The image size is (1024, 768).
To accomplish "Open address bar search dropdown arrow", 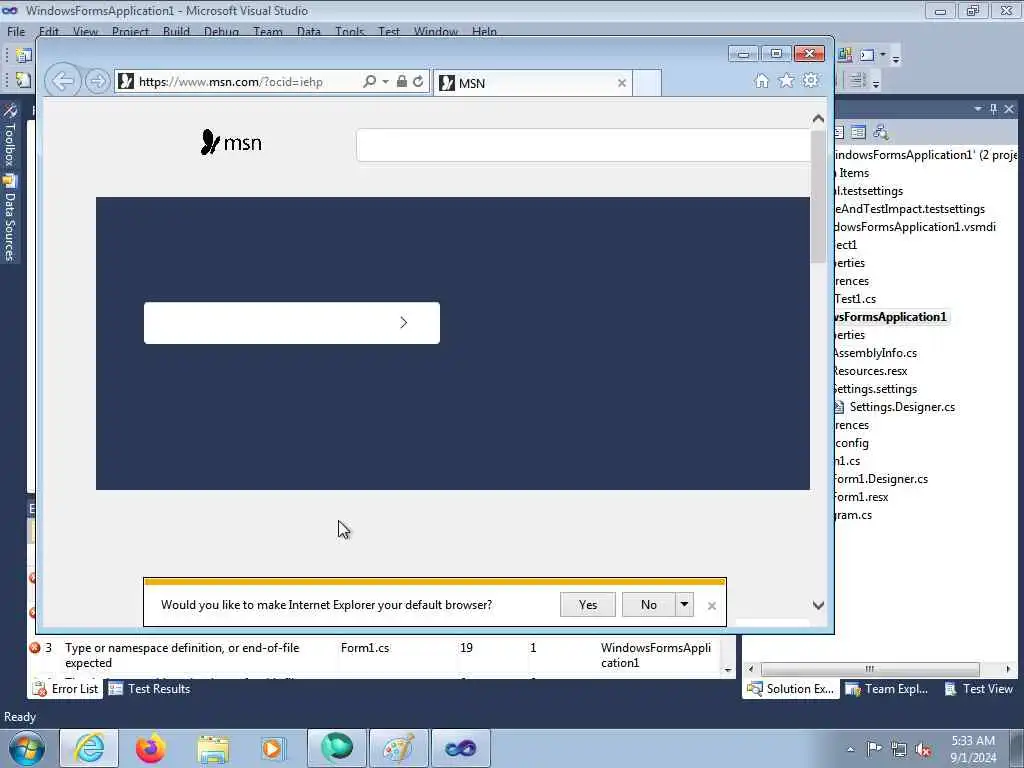I will [x=385, y=82].
